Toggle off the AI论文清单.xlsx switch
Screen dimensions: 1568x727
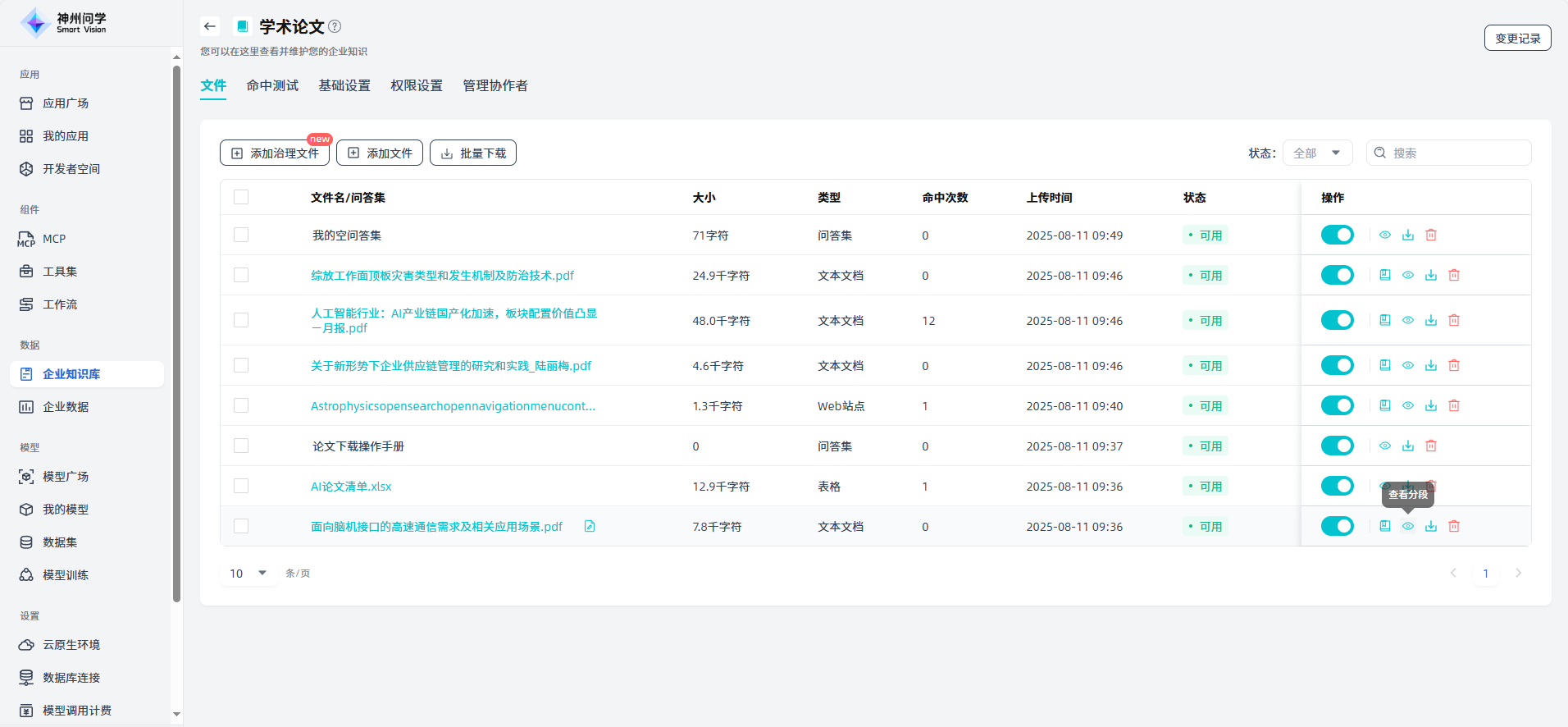[x=1337, y=486]
